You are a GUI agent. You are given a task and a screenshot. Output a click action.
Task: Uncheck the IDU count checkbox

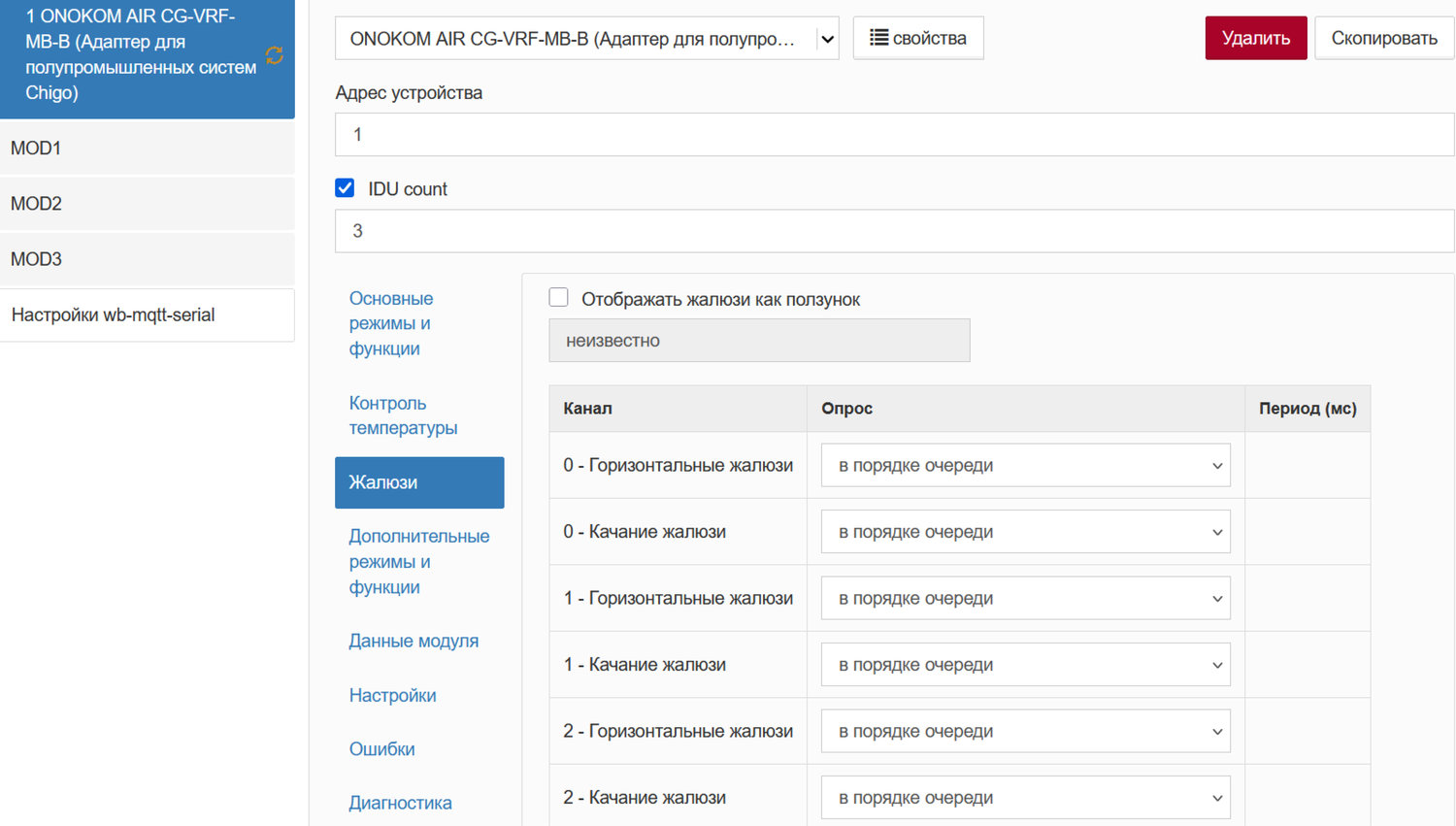pyautogui.click(x=345, y=188)
